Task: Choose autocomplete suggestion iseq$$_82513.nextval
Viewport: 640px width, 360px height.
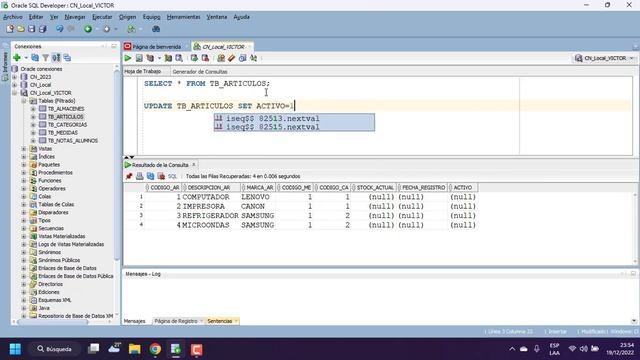Action: pyautogui.click(x=294, y=118)
